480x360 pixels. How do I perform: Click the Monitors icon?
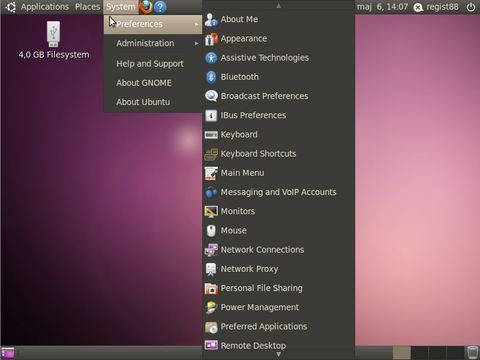click(211, 211)
